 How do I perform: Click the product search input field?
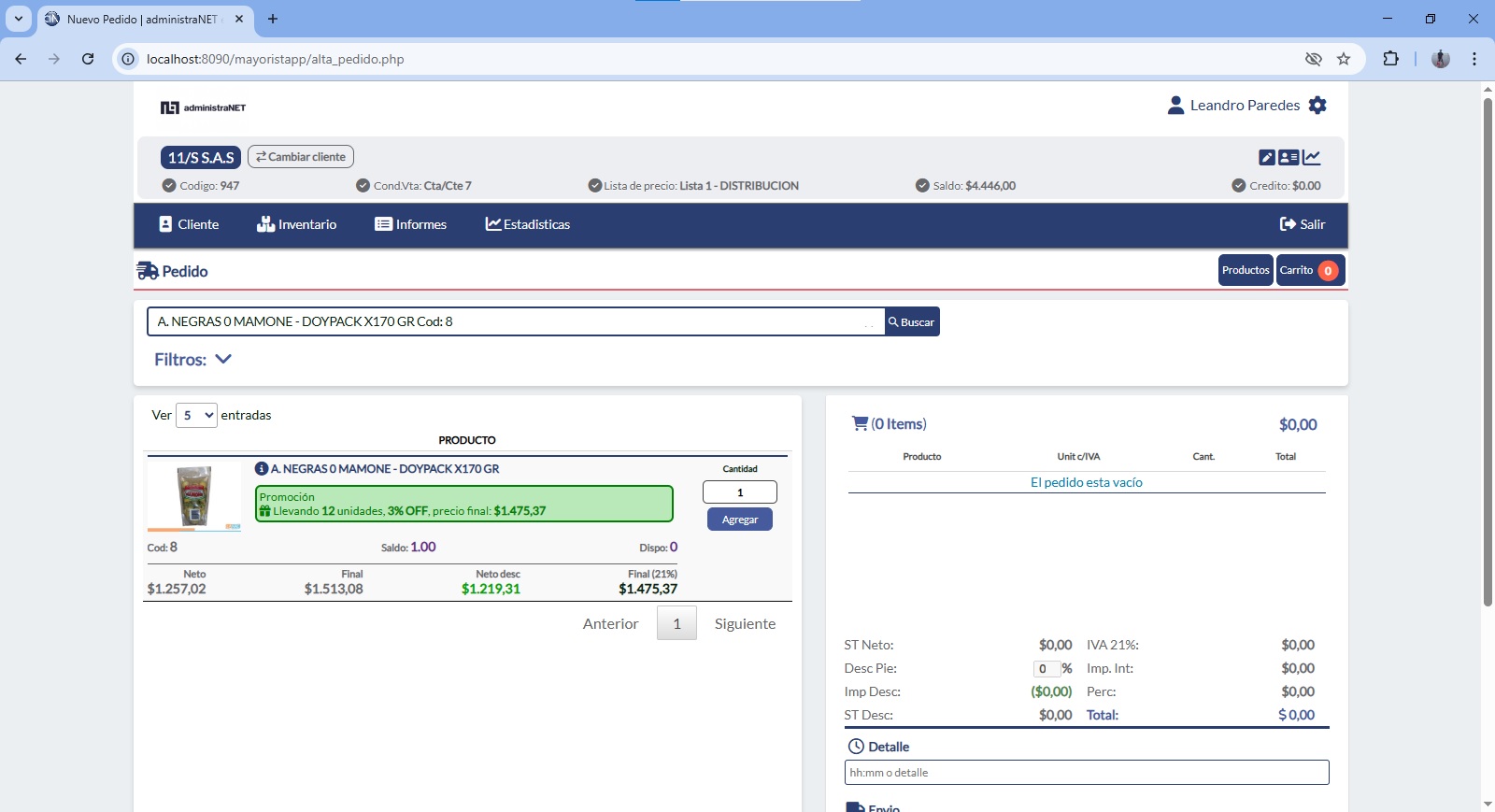click(516, 321)
